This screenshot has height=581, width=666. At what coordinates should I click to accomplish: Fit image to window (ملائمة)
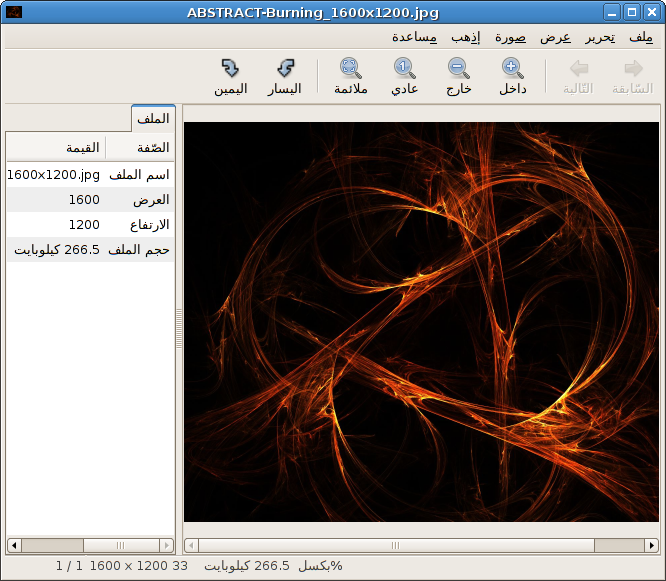pyautogui.click(x=350, y=76)
